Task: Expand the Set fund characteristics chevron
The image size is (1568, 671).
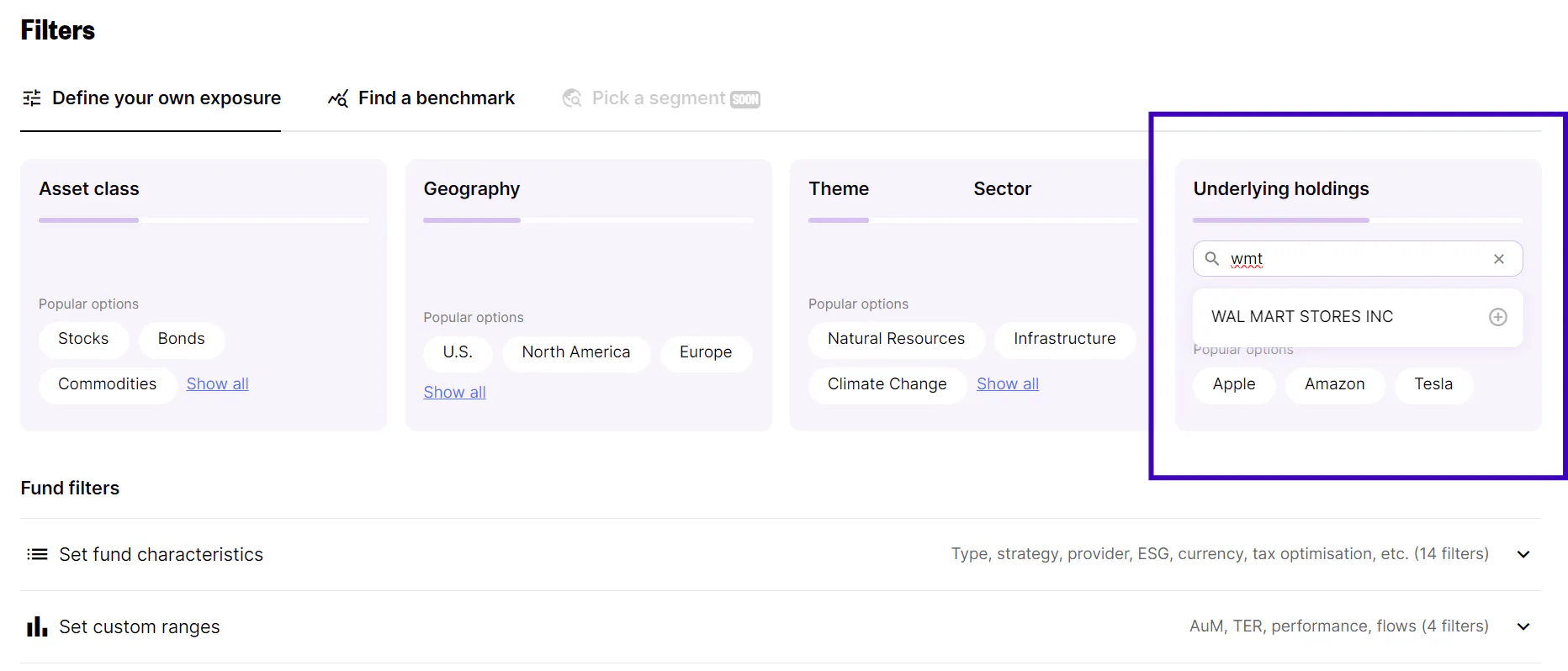Action: tap(1523, 554)
